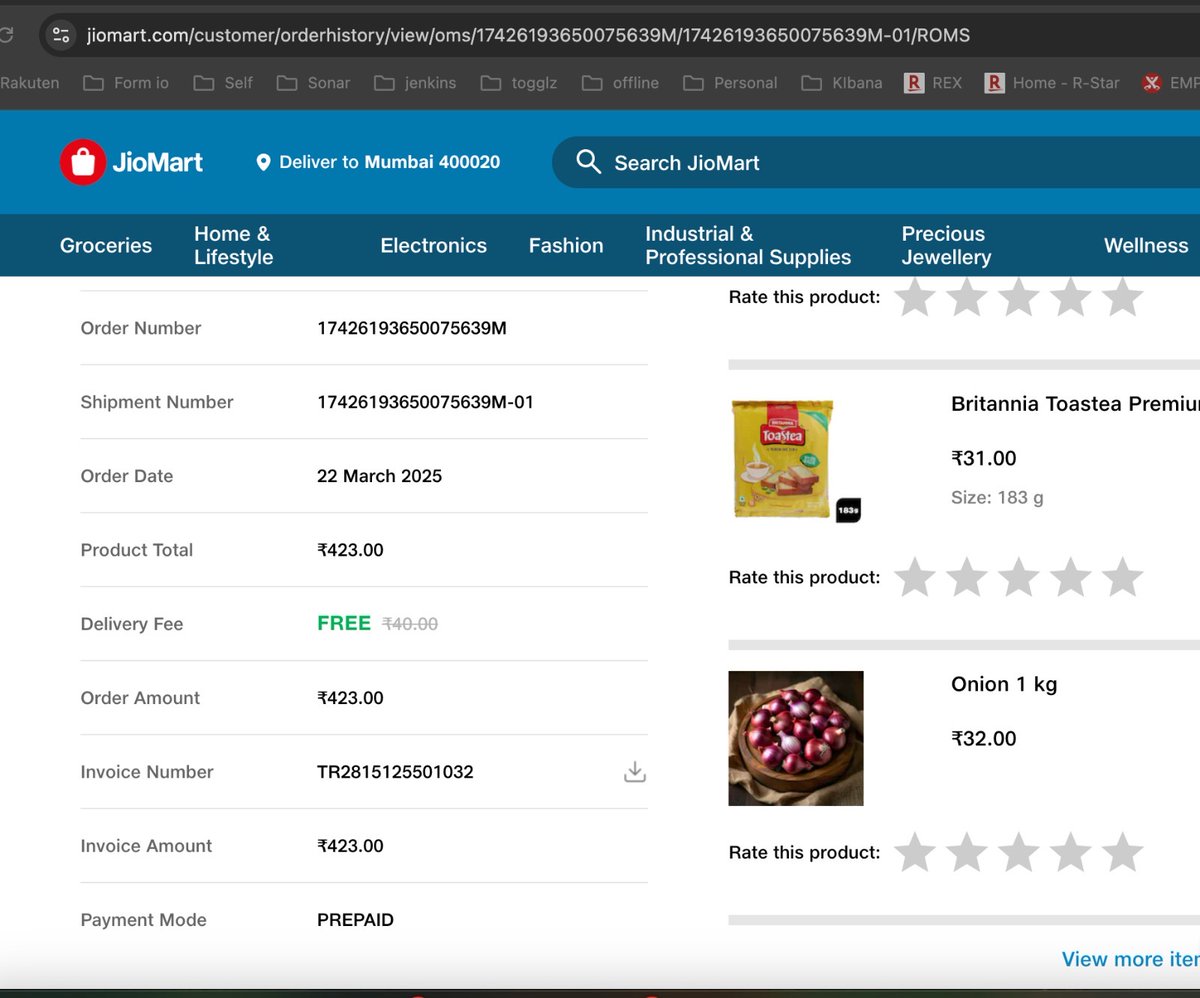This screenshot has height=998, width=1200.
Task: Rate Onion 1 kg one star
Action: 914,852
